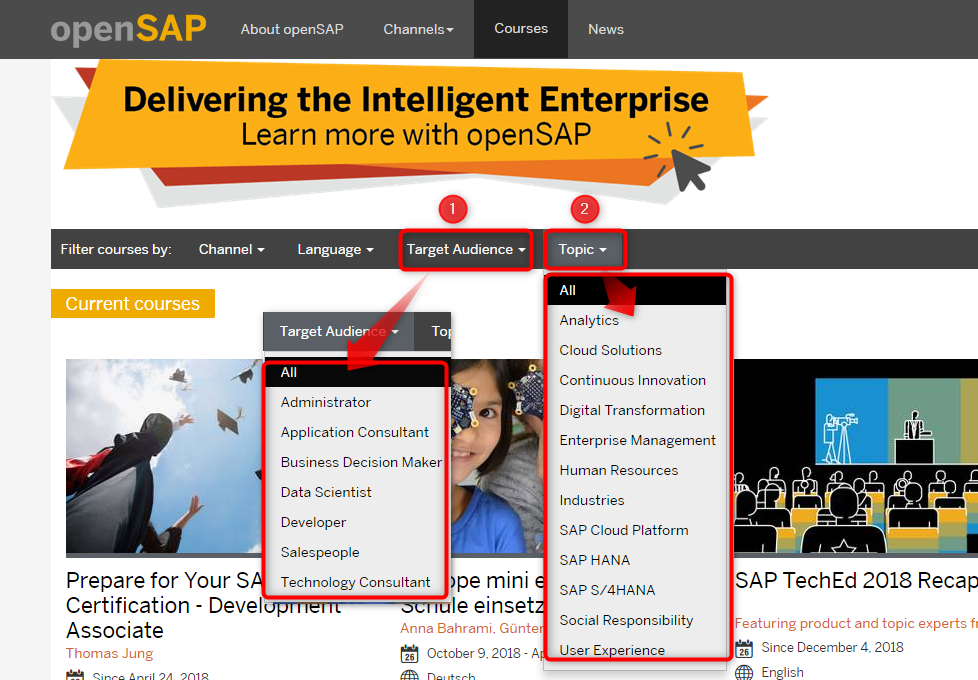This screenshot has height=680, width=978.
Task: Click the 'English' language label
Action: [782, 672]
